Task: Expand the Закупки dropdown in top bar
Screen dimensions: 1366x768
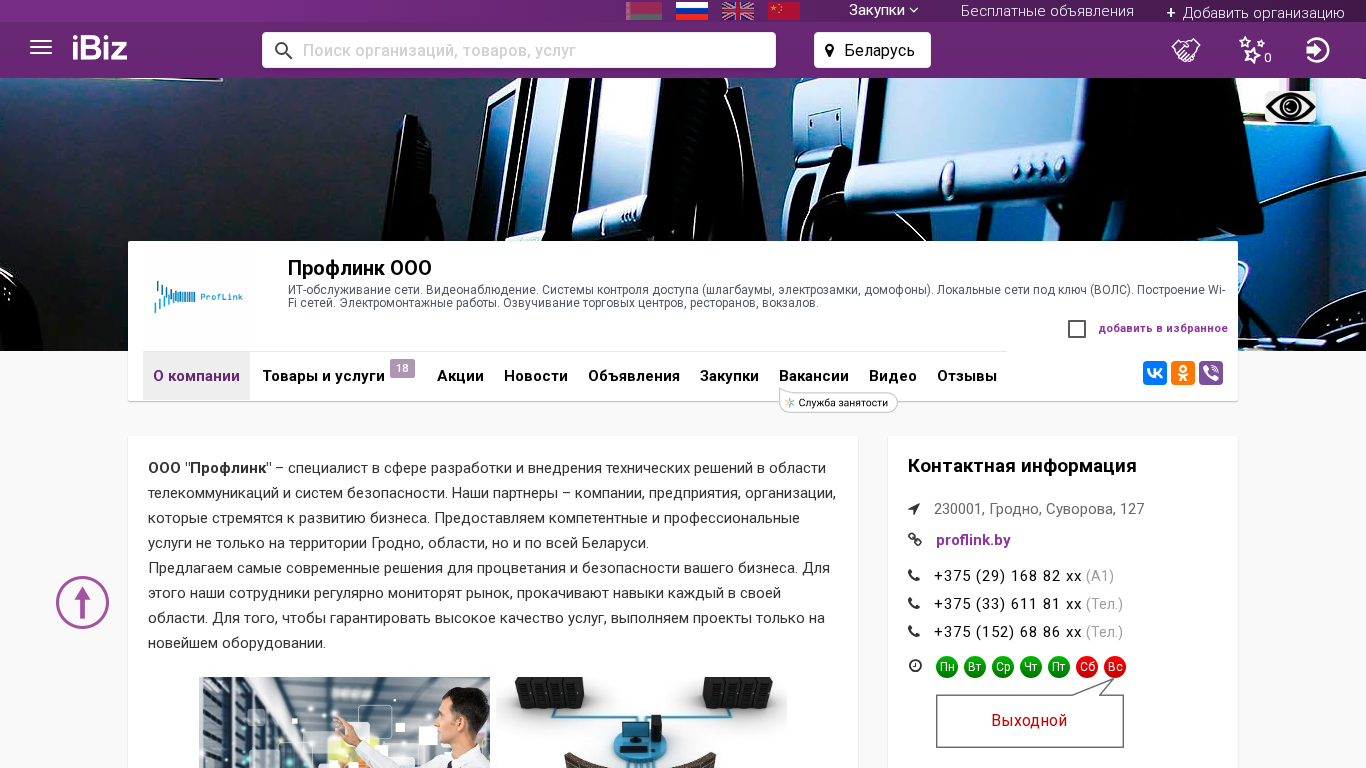Action: 884,10
